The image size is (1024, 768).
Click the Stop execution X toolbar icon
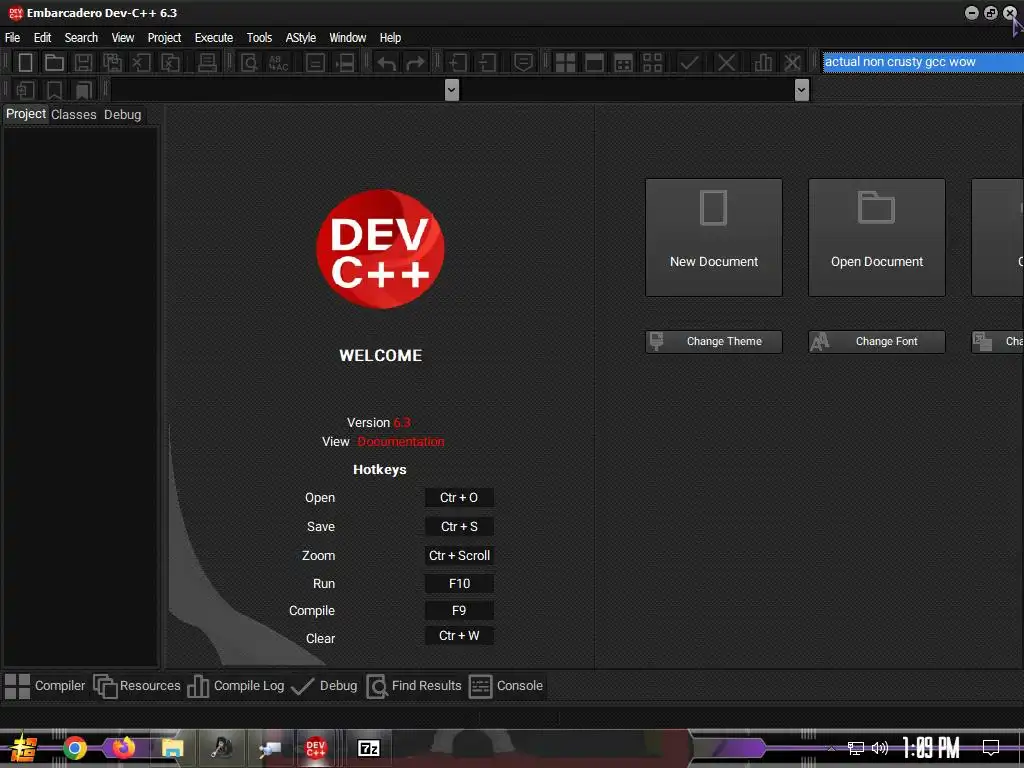726,63
